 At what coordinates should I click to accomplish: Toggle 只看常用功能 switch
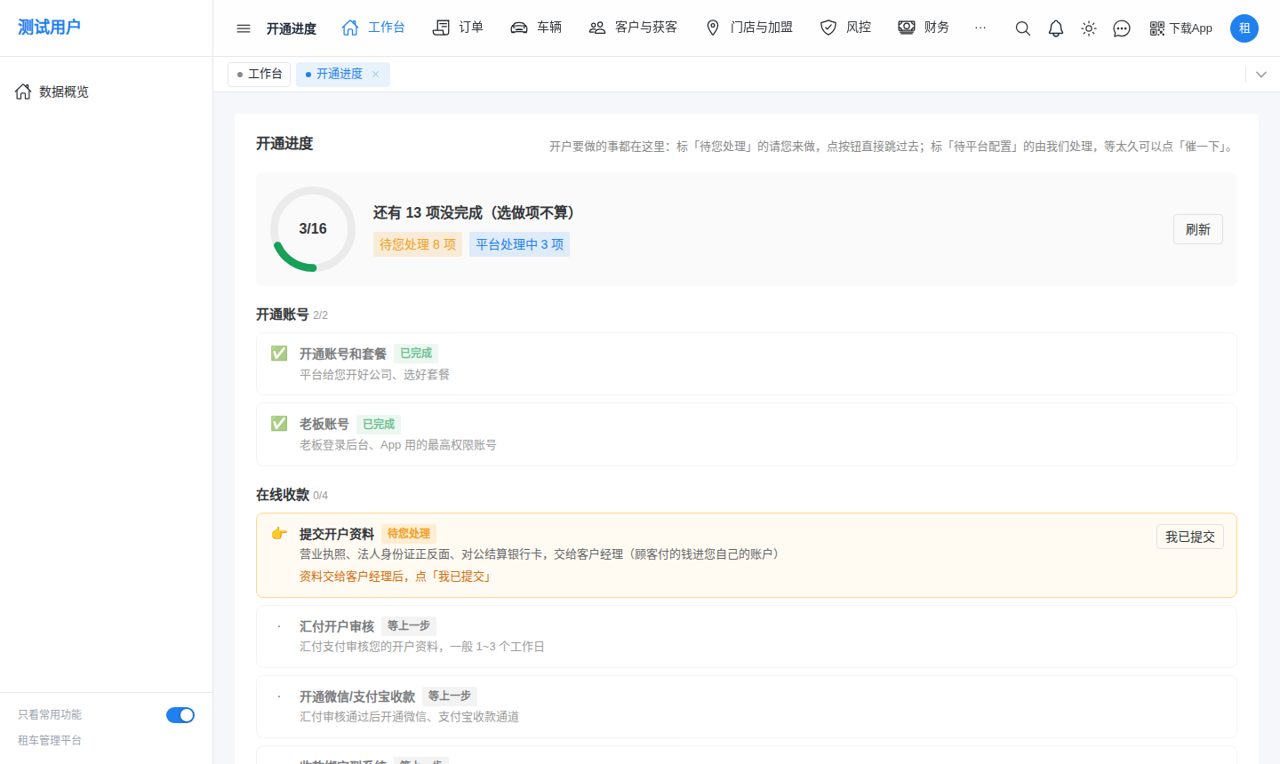[180, 715]
